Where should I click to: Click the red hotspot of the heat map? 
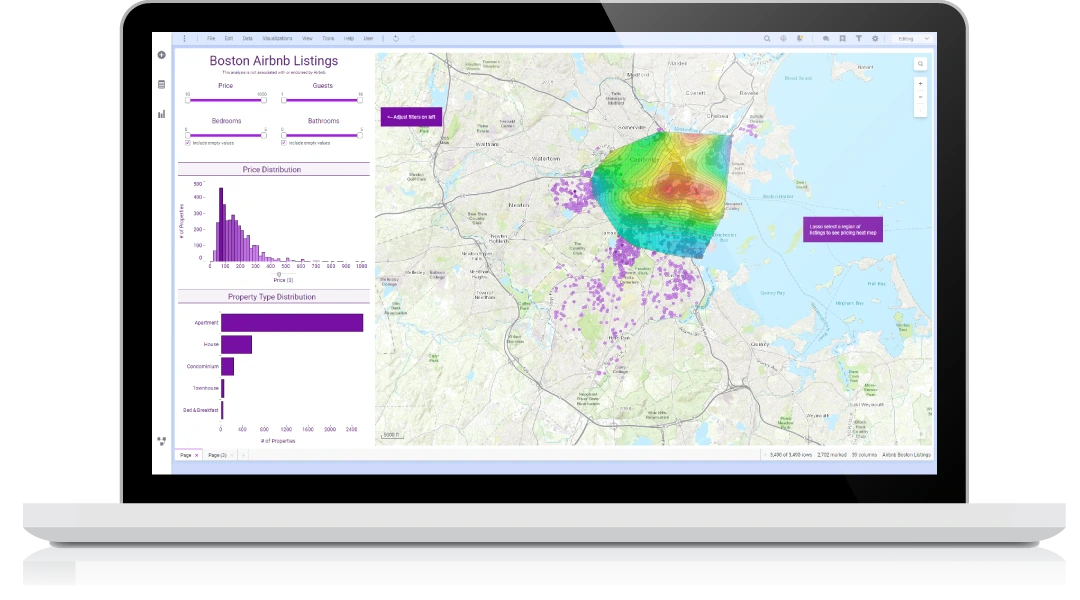click(x=681, y=189)
